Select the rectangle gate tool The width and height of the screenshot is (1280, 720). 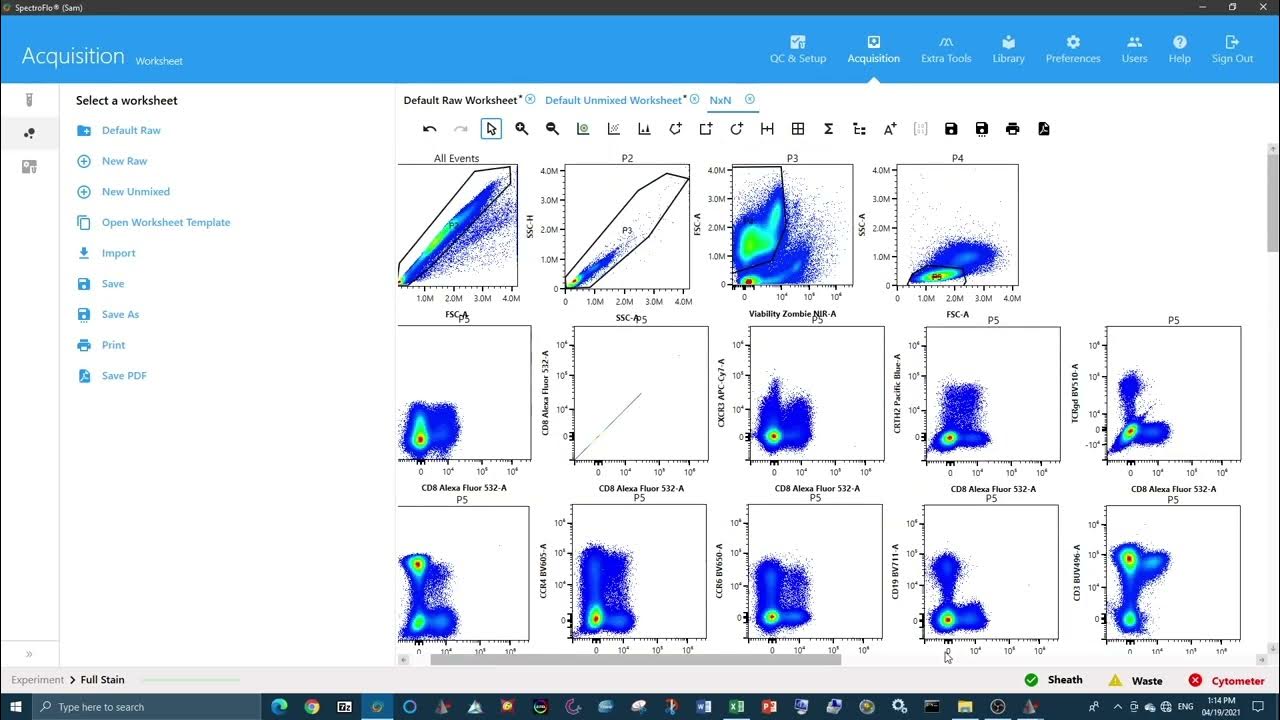coord(706,129)
